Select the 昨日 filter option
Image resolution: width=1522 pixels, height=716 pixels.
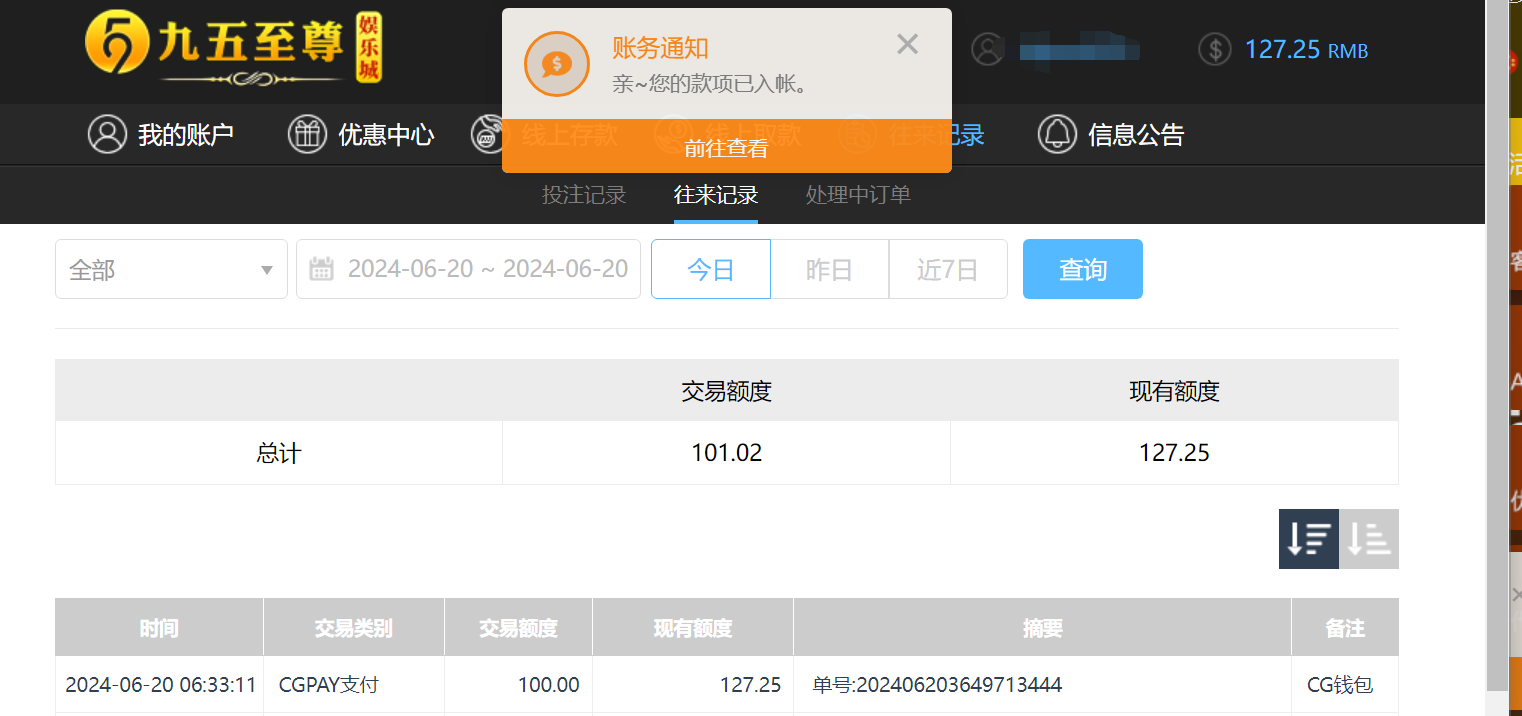829,268
